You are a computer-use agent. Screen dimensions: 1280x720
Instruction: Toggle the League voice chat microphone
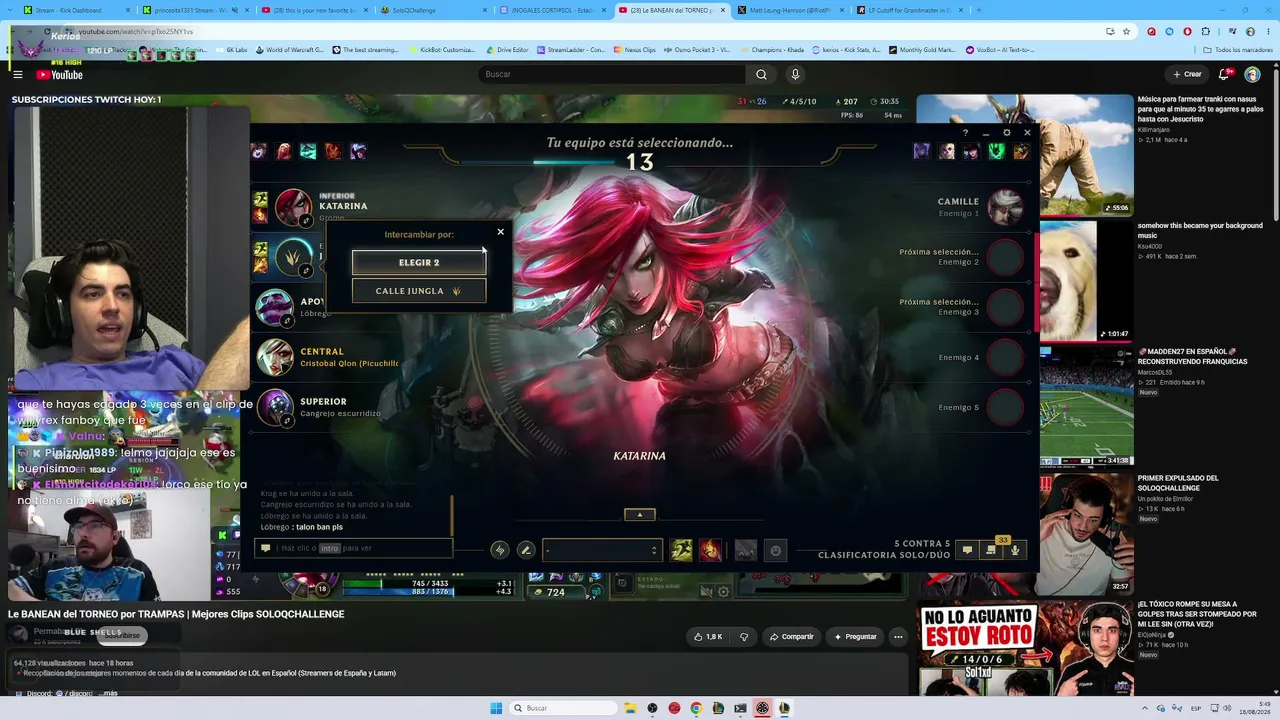click(x=1015, y=549)
